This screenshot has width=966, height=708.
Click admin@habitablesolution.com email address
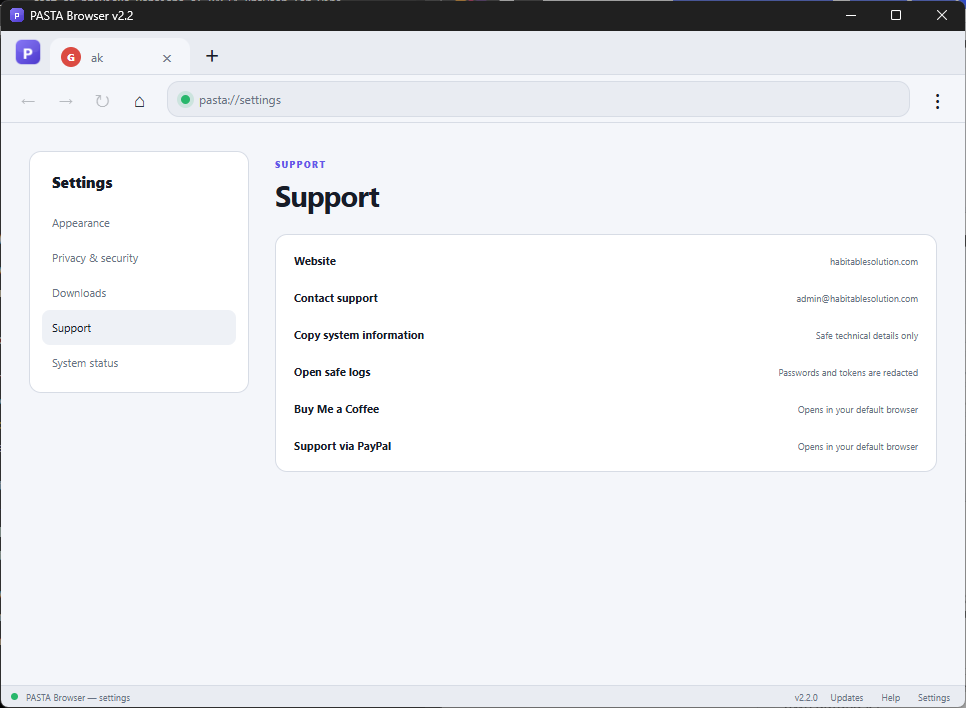[857, 299]
